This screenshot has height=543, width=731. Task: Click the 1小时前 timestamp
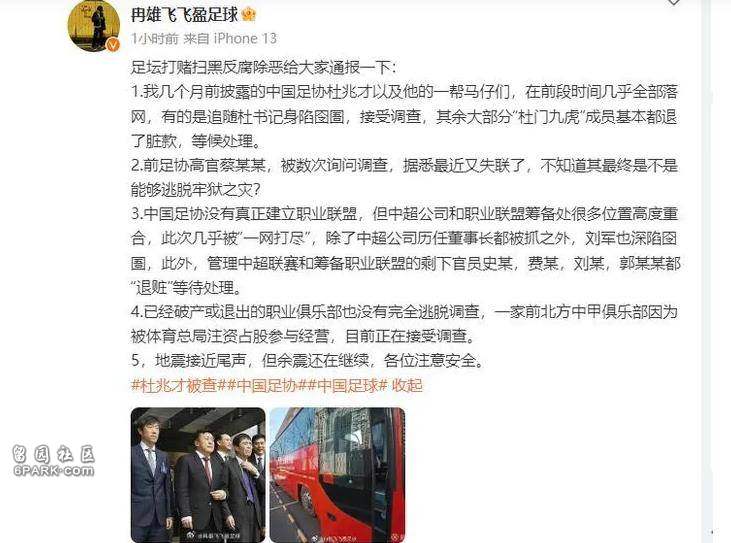[x=155, y=38]
